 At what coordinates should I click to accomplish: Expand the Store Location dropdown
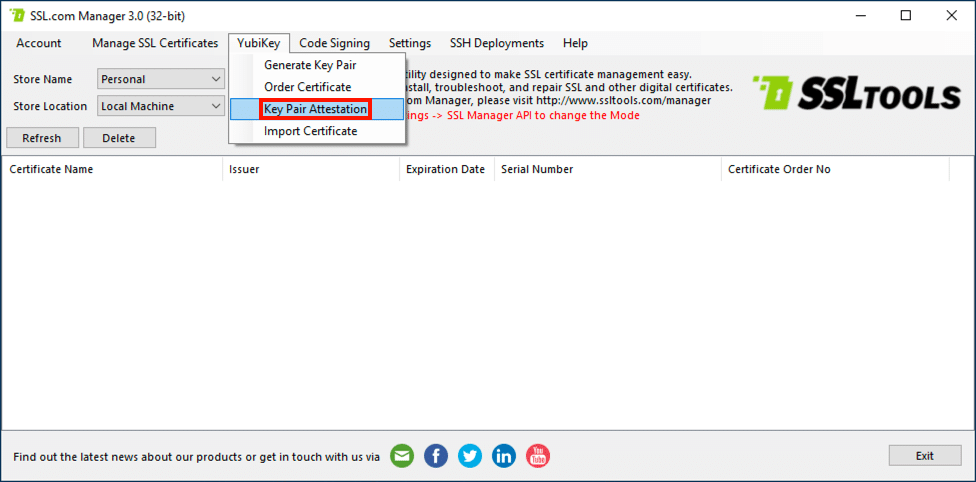[x=161, y=106]
